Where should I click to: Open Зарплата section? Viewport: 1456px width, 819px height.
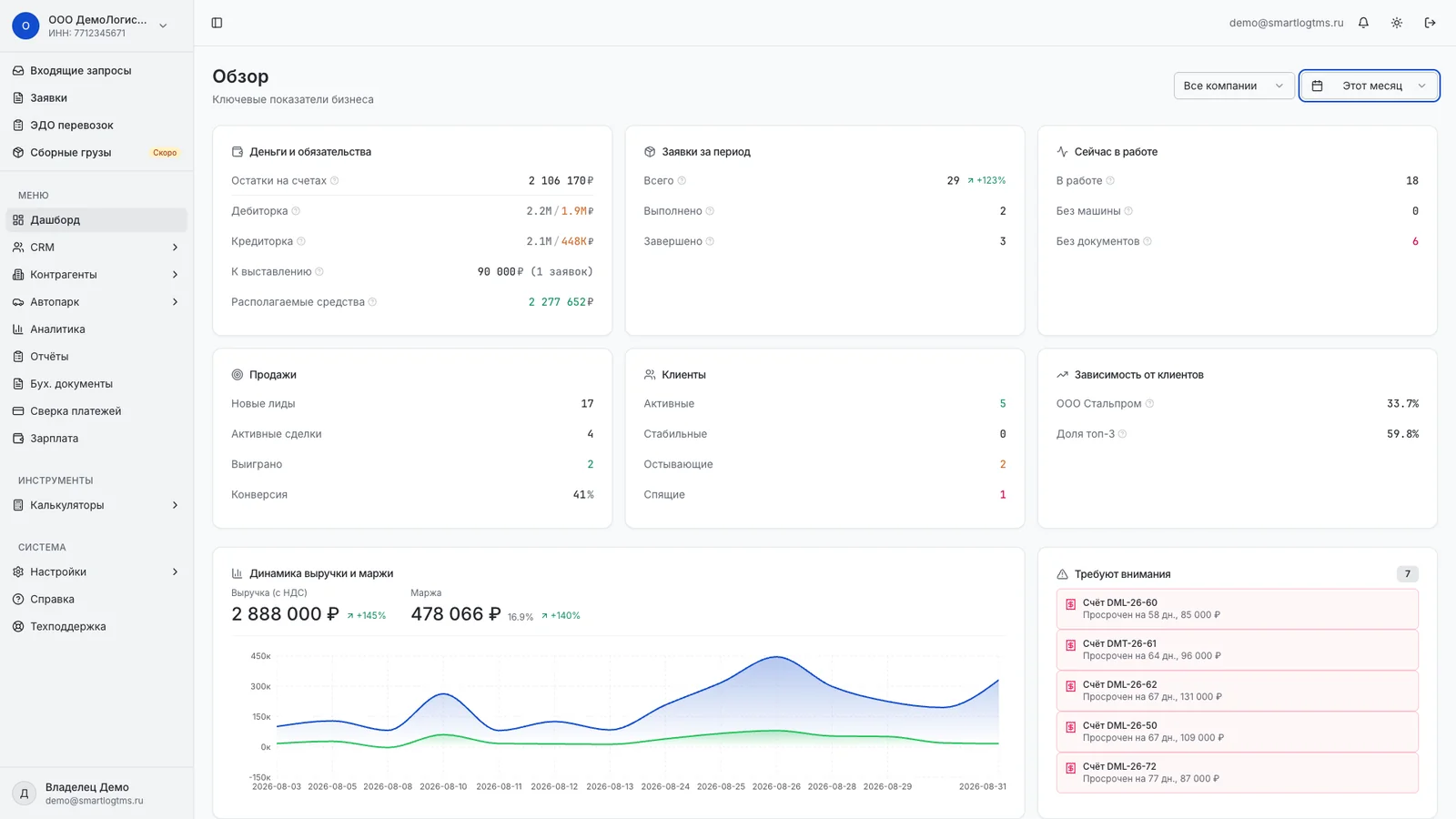(96, 439)
